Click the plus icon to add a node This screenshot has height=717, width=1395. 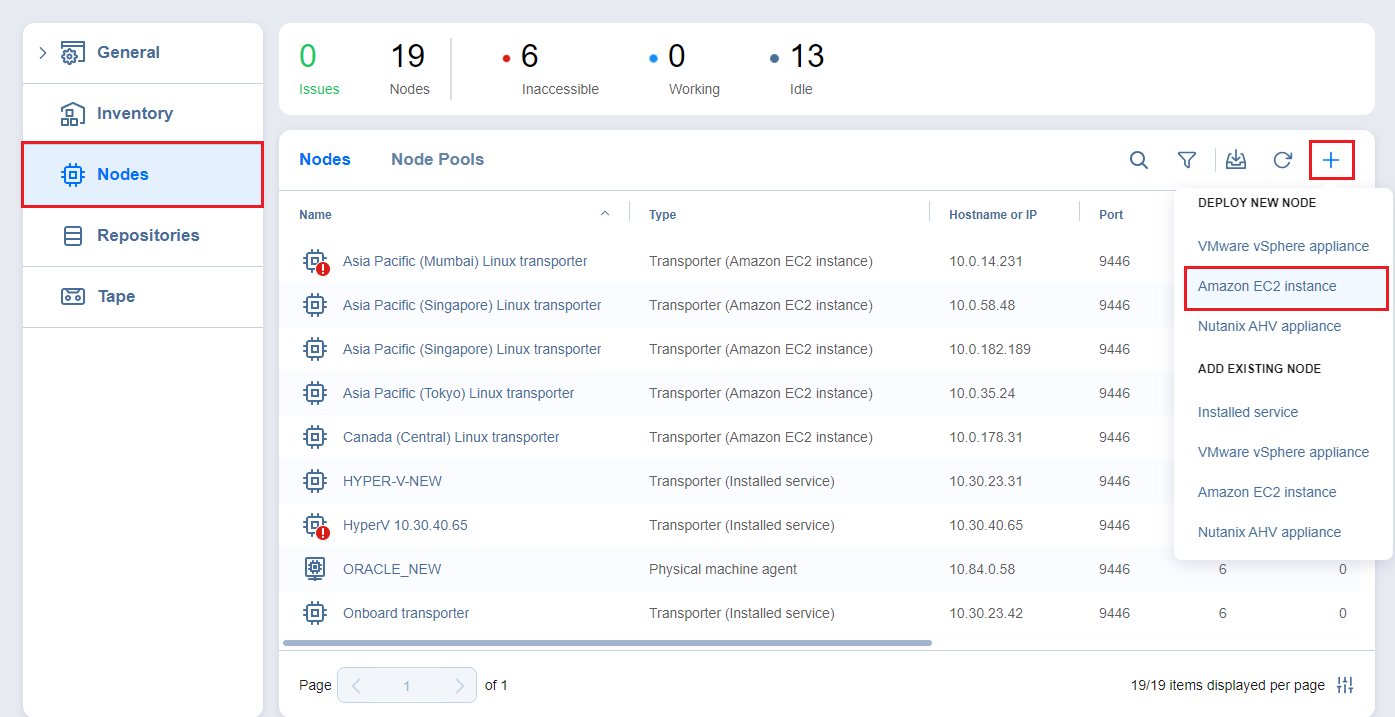click(1332, 159)
